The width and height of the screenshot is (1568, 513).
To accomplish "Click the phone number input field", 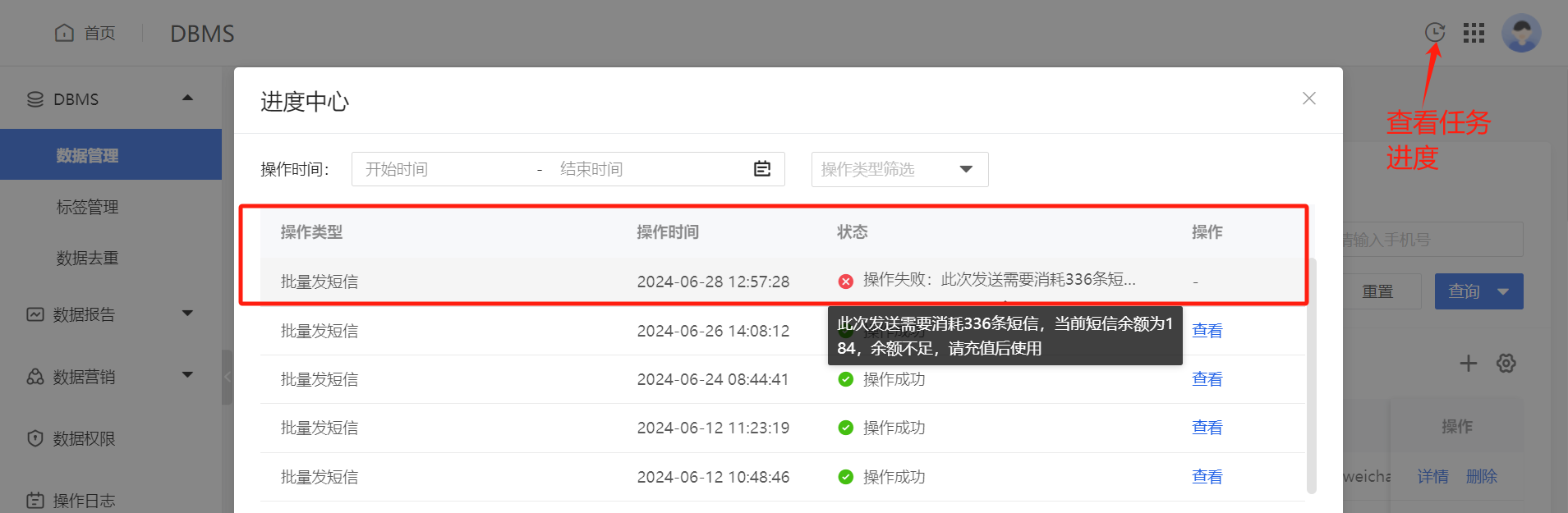I will (1432, 239).
